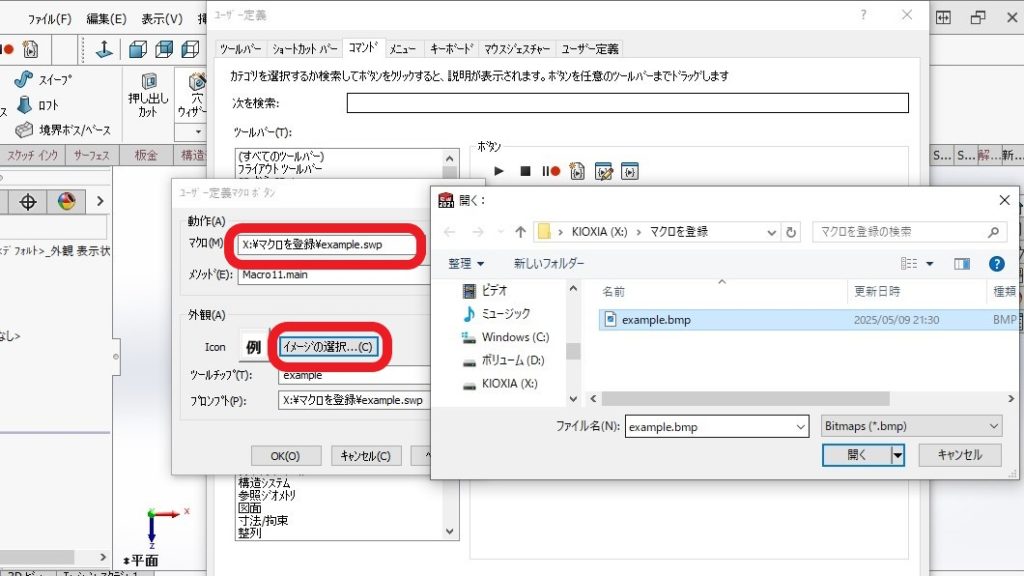
Task: Click the Extruded Cut (押し出しカット) tool
Action: point(148,93)
